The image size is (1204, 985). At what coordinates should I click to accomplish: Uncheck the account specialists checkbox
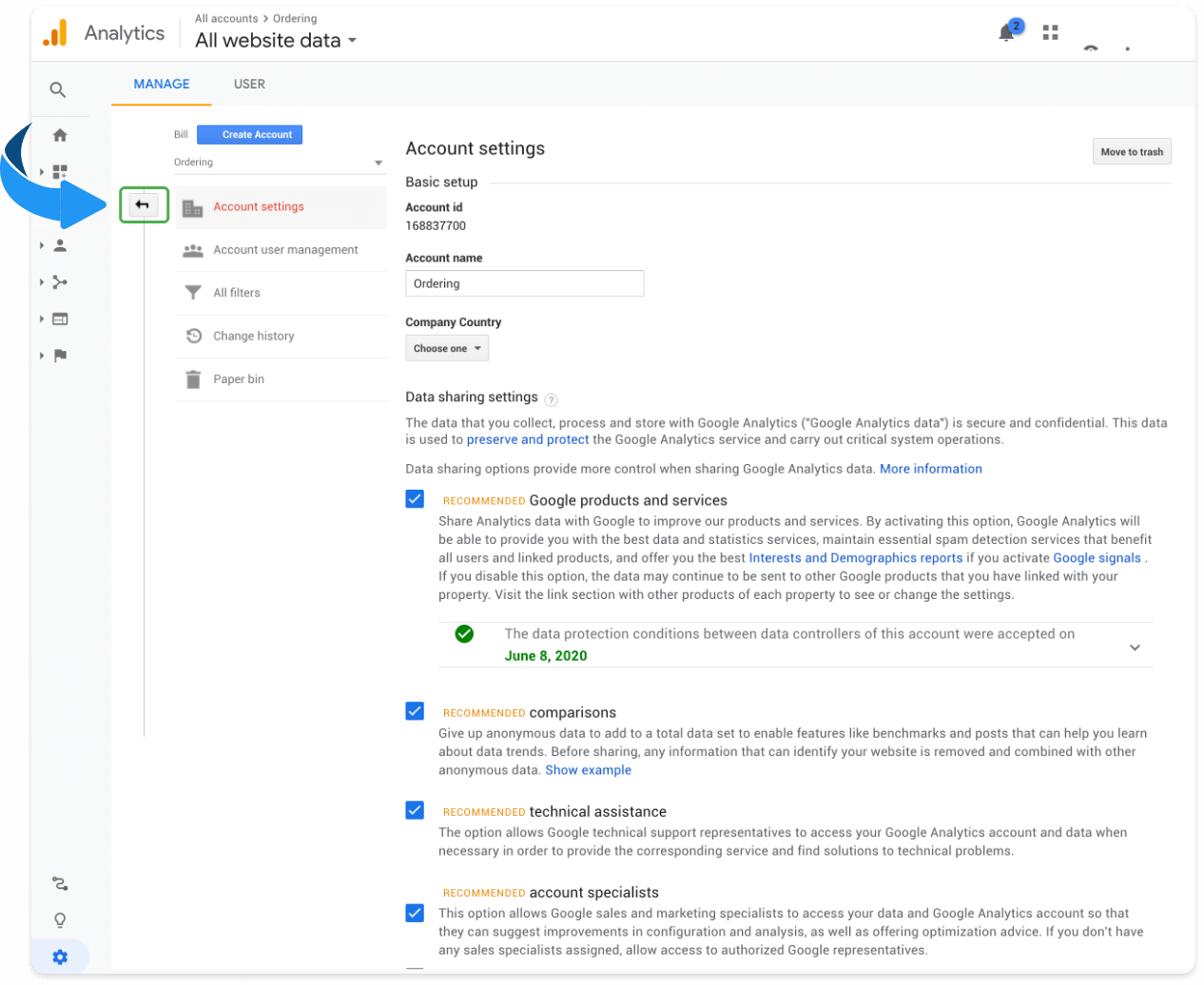[415, 913]
